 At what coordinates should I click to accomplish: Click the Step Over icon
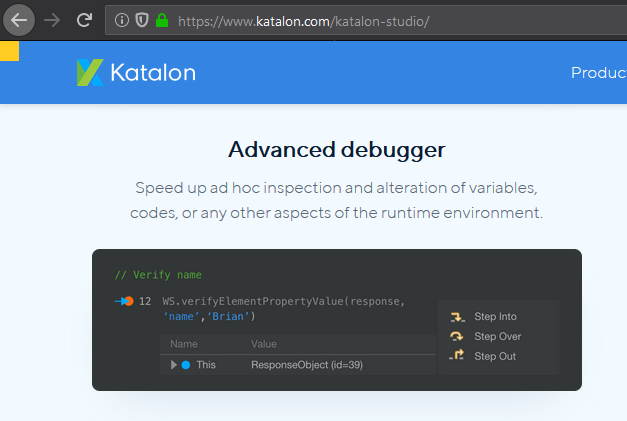click(x=457, y=336)
